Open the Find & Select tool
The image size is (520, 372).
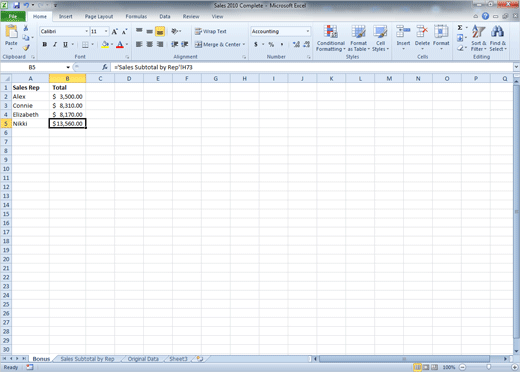click(498, 38)
